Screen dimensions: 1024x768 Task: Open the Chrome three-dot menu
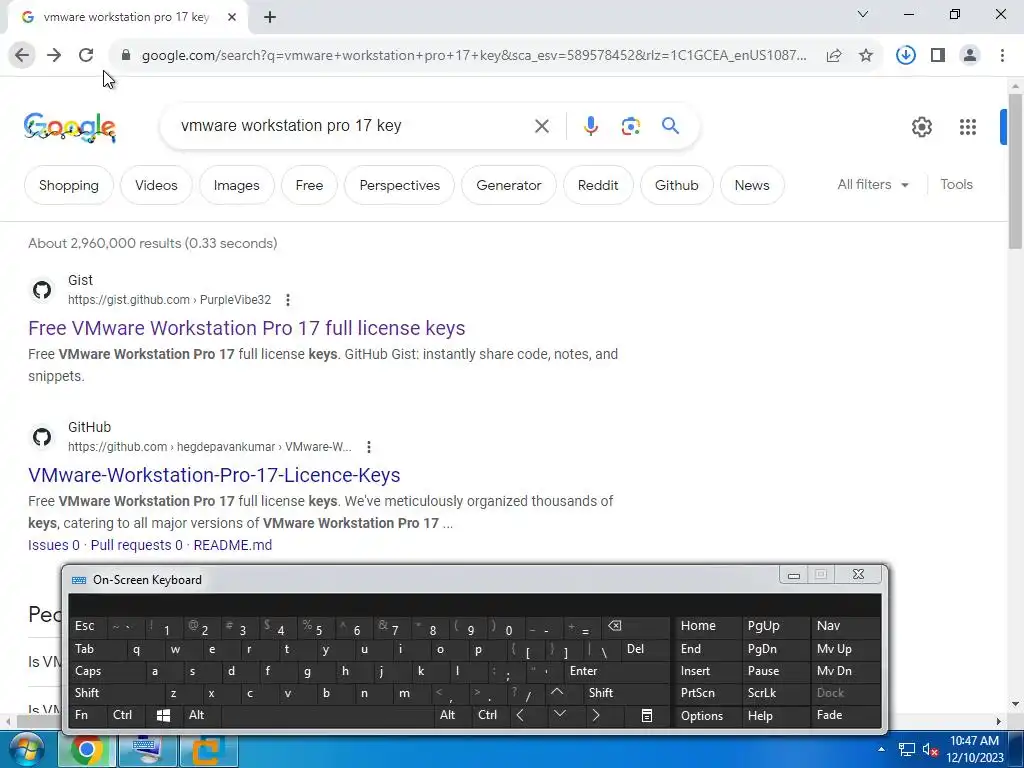1002,56
